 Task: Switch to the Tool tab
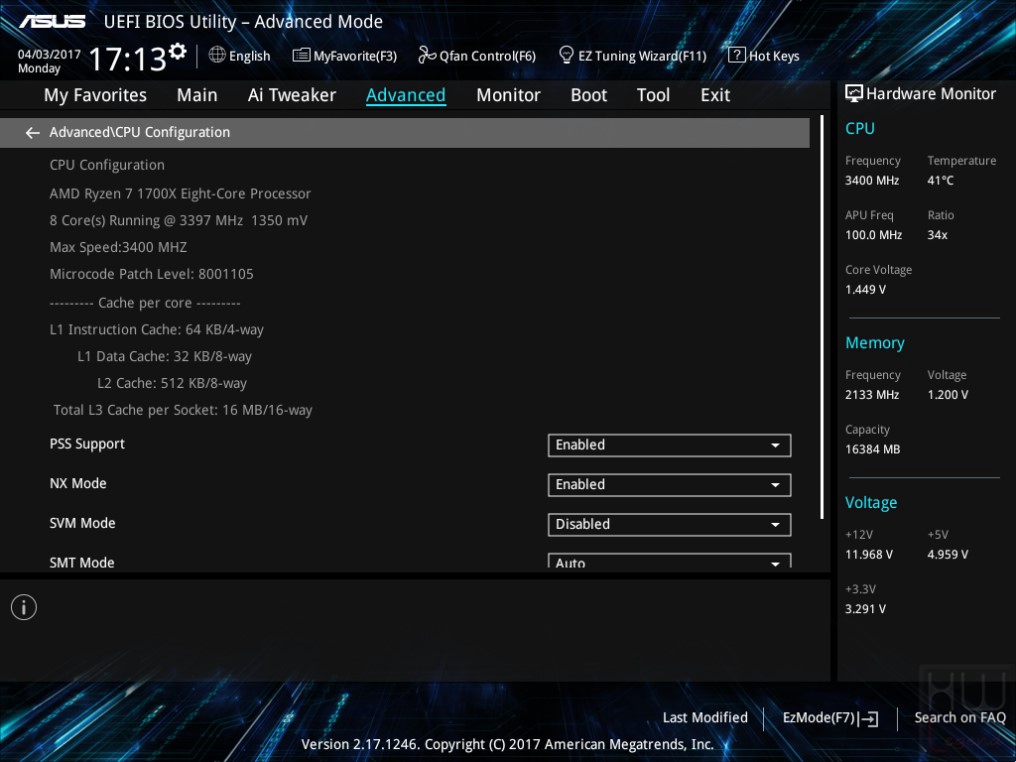(x=653, y=95)
